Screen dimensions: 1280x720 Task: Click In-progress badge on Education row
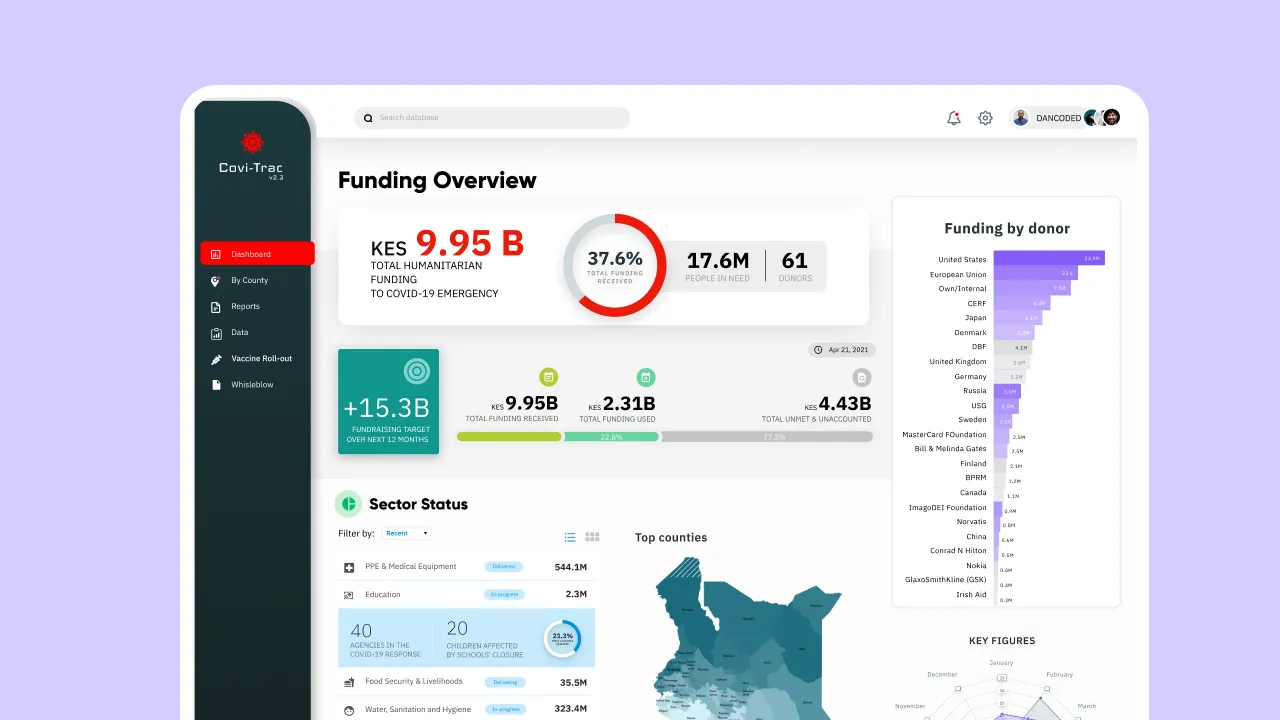pyautogui.click(x=504, y=594)
